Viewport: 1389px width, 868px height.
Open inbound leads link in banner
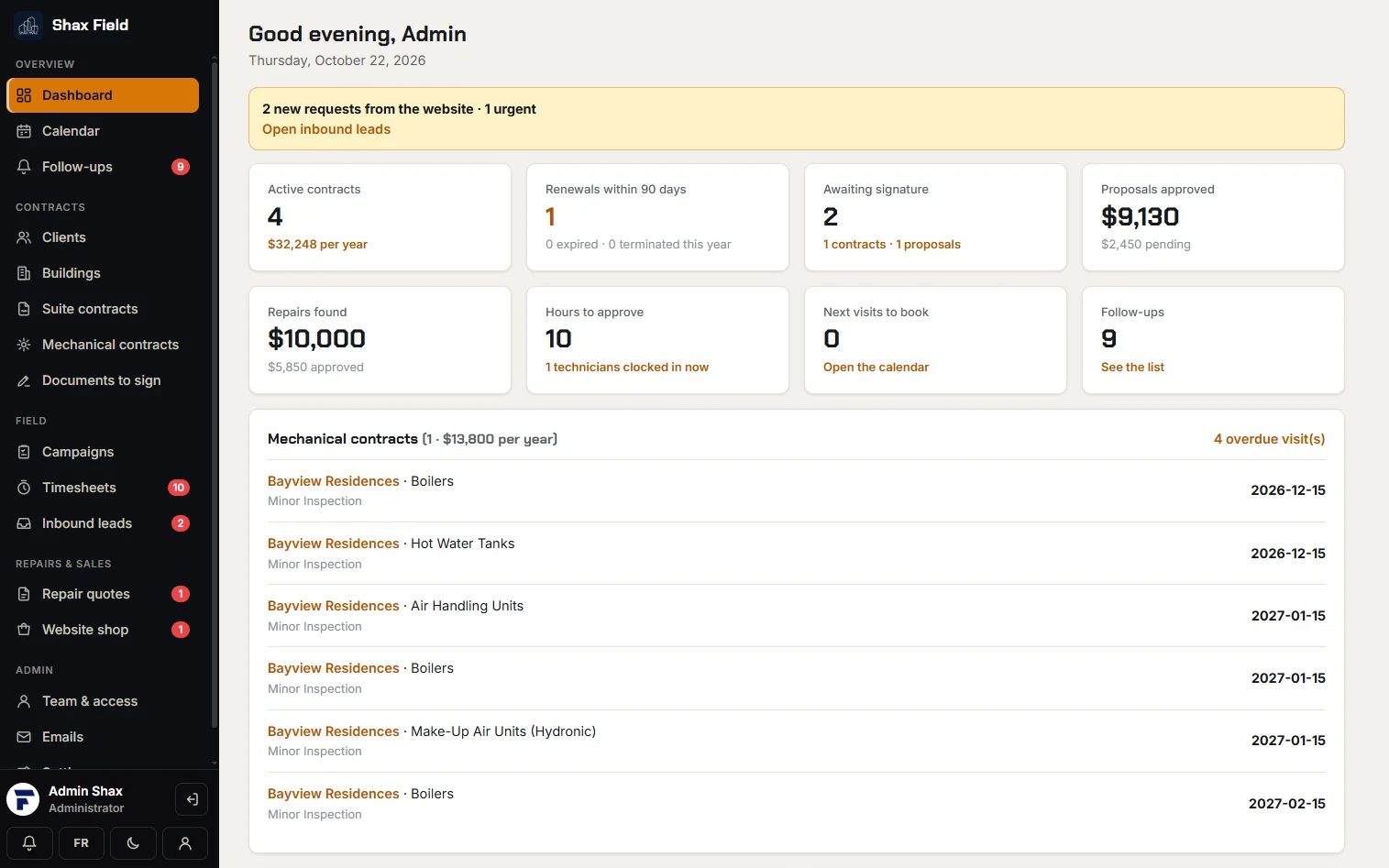(x=326, y=129)
